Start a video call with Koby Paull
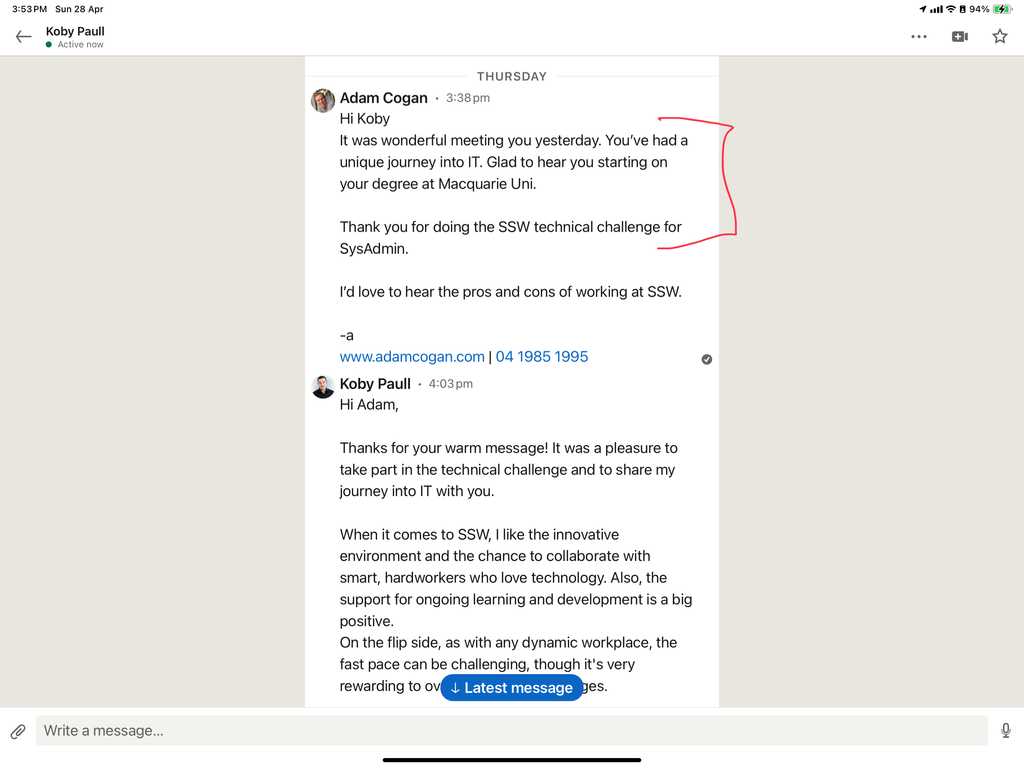 [x=959, y=35]
